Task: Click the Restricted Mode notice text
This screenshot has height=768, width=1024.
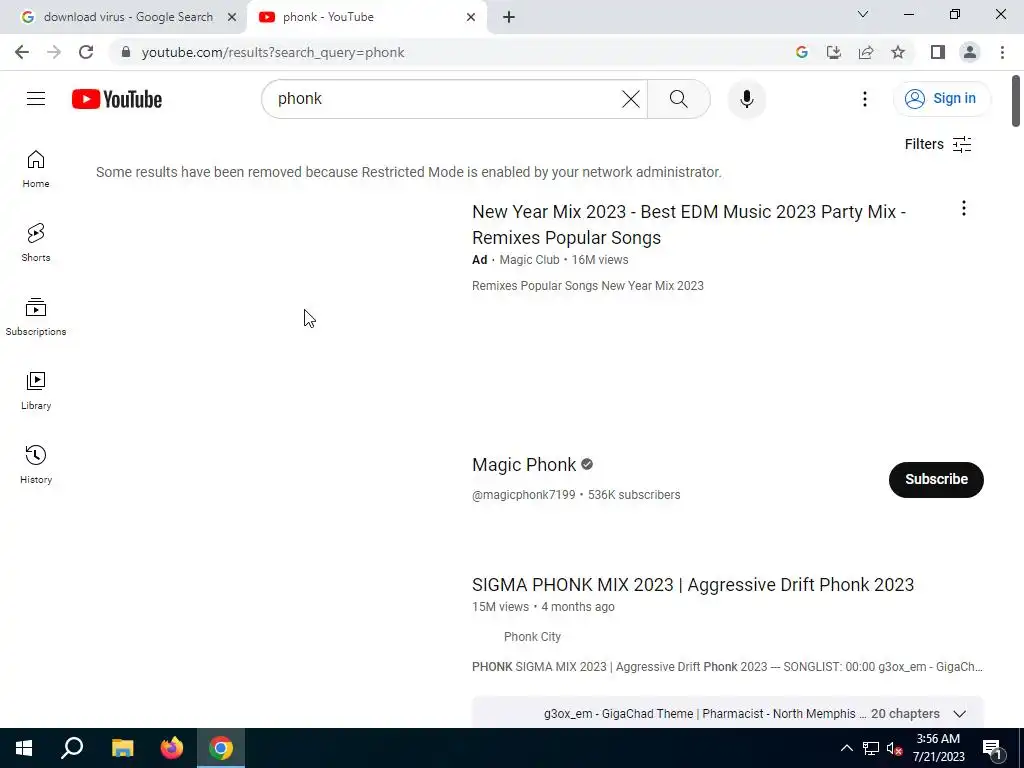Action: click(x=409, y=172)
